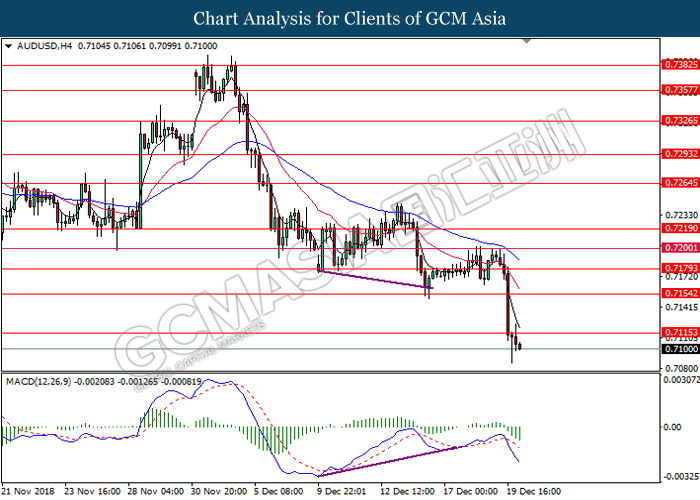Select the 0.71542 support price label
This screenshot has height=500, width=700.
tap(676, 293)
